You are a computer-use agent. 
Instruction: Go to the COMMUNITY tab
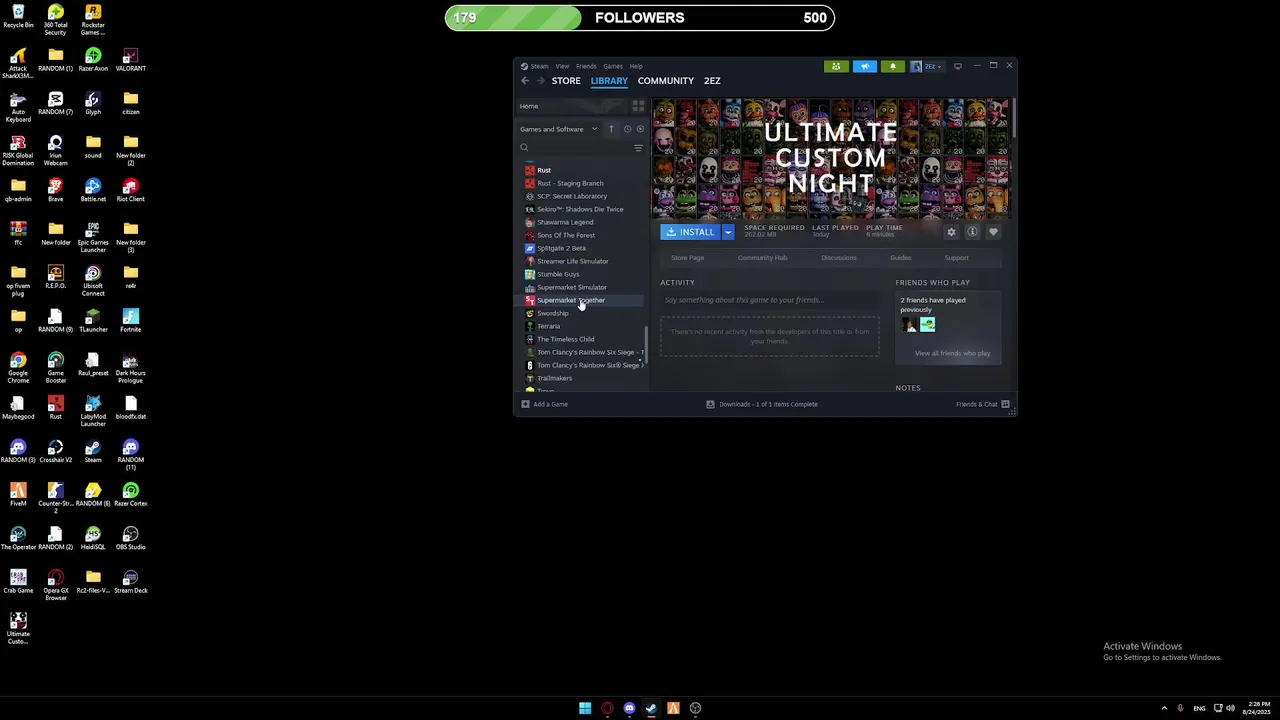click(x=666, y=81)
